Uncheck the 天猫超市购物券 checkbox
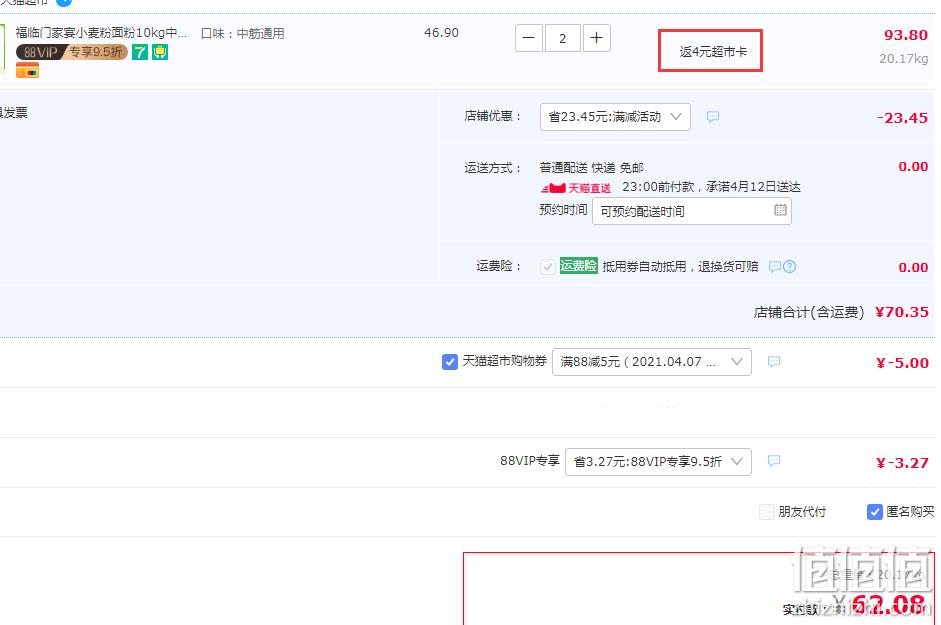The image size is (941, 625). coord(449,361)
